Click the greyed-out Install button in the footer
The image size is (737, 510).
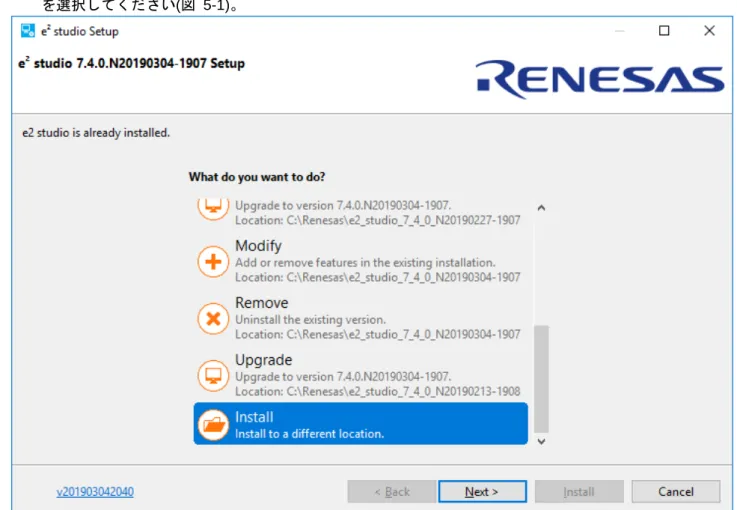click(579, 492)
